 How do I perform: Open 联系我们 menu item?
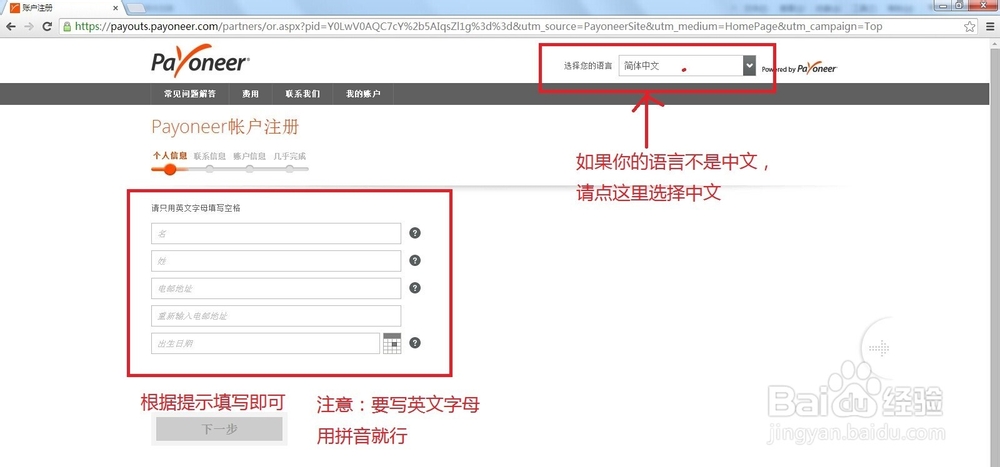(302, 94)
